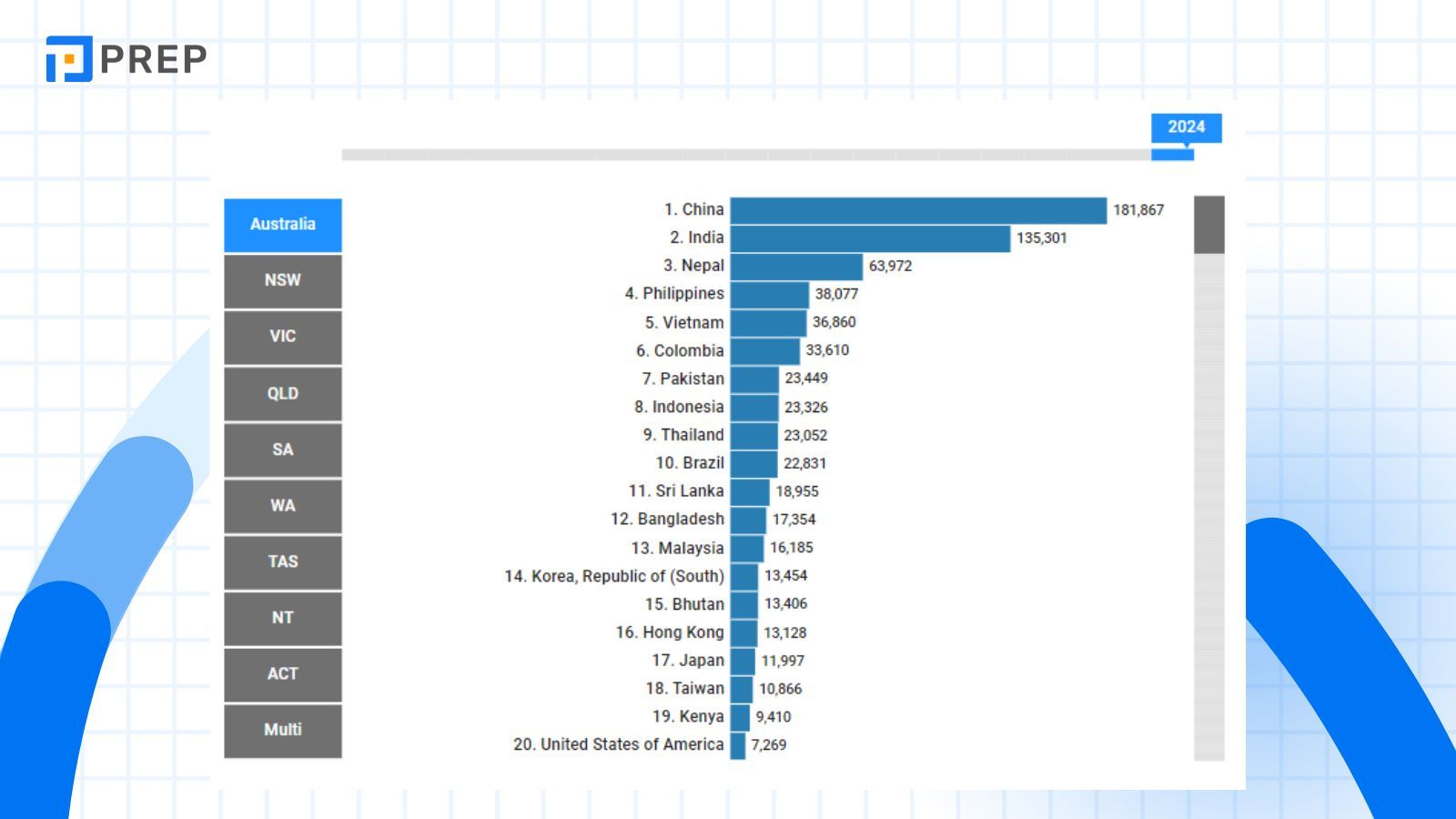Click the '7. Pakistan' label

click(x=682, y=379)
